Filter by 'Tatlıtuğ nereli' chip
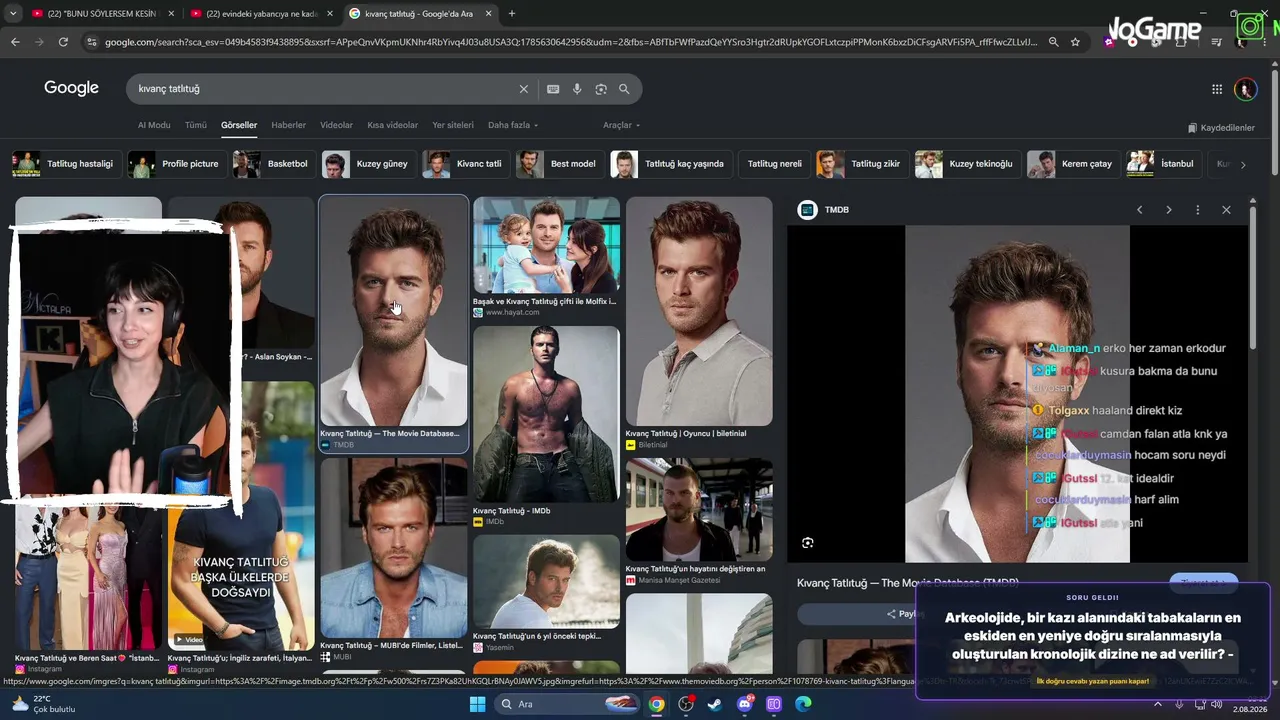 774,164
